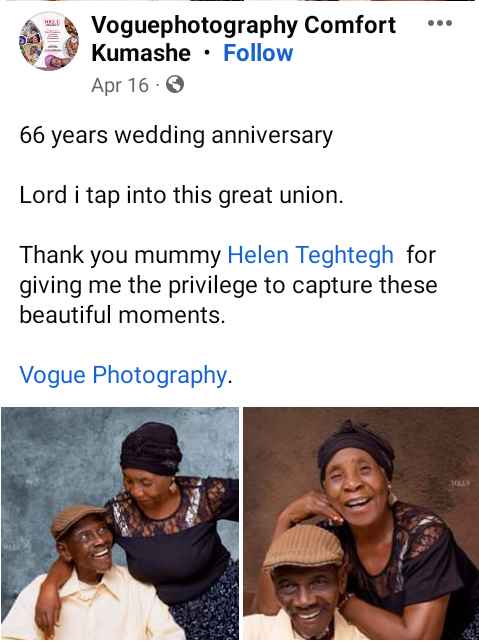Click the 'beautiful moments.' text line

(x=122, y=315)
